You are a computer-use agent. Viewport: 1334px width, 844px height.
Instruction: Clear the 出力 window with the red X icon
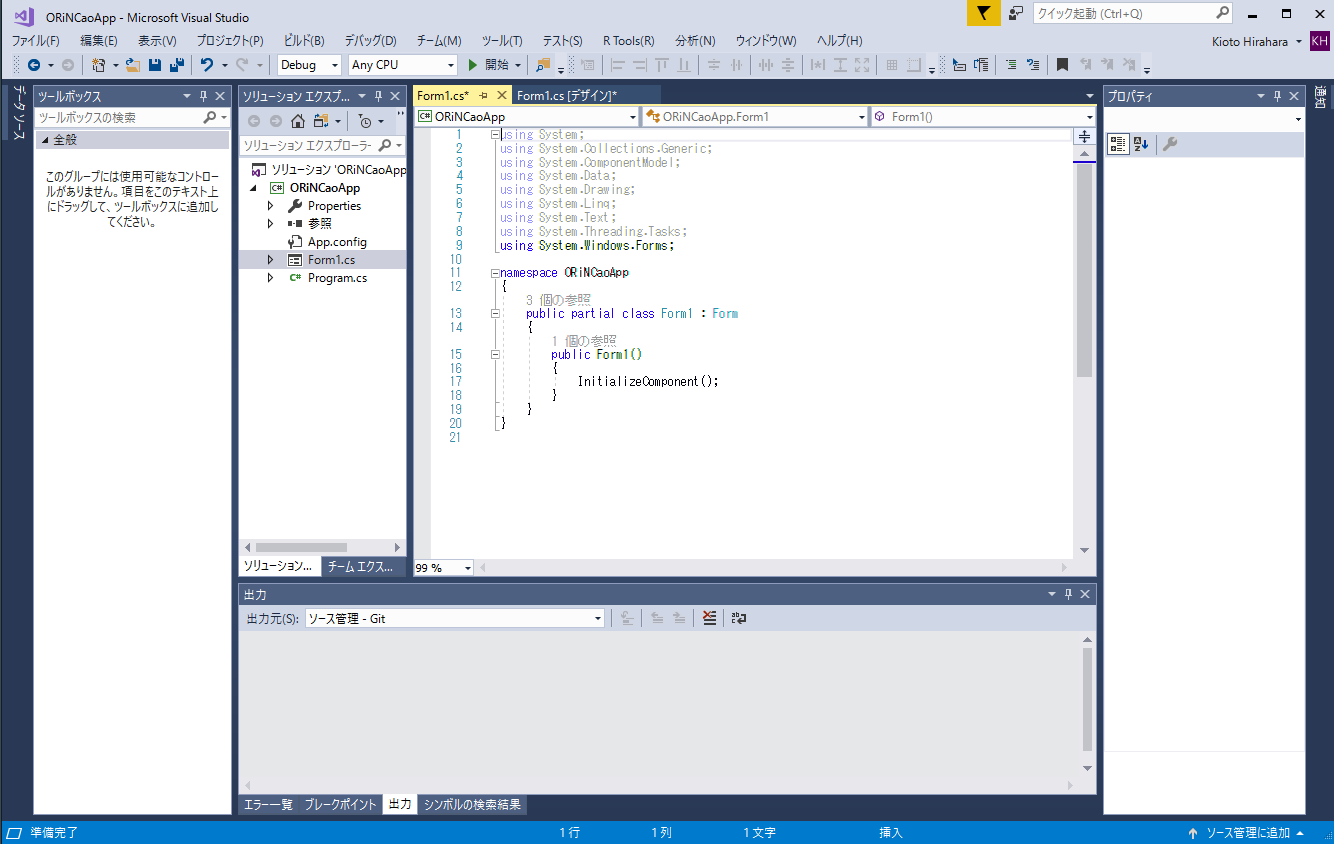pyautogui.click(x=710, y=618)
